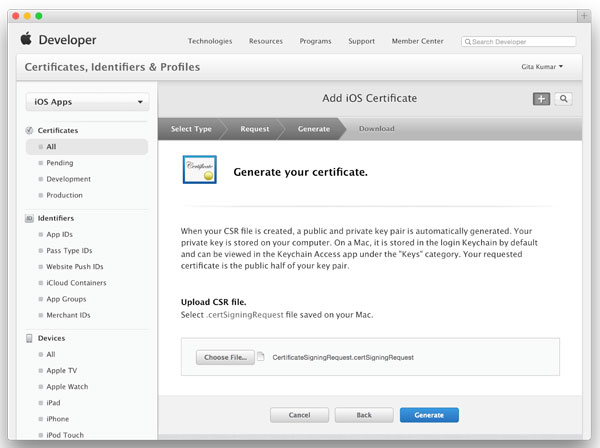Select Production certificates
The height and width of the screenshot is (448, 600).
coord(64,195)
